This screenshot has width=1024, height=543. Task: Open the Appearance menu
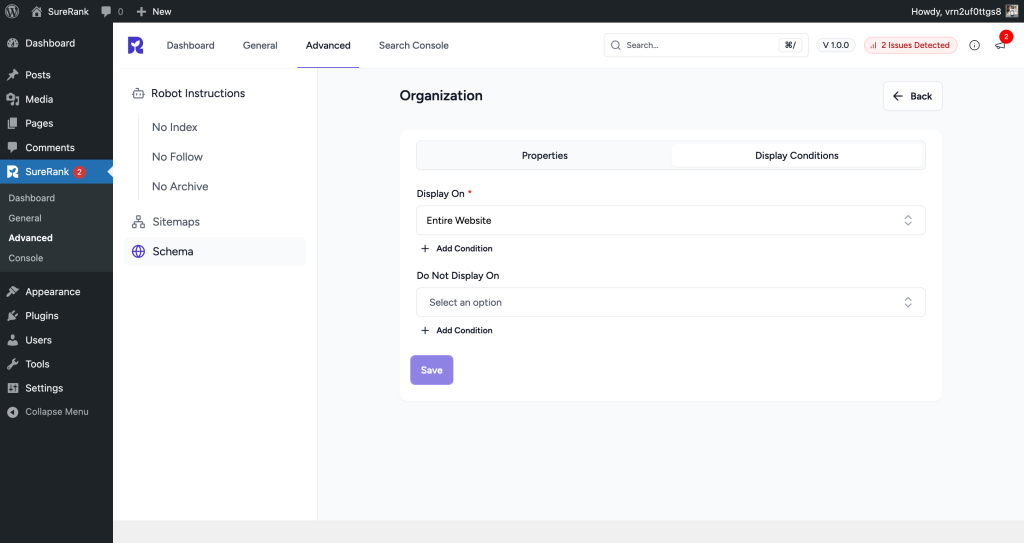coord(56,291)
